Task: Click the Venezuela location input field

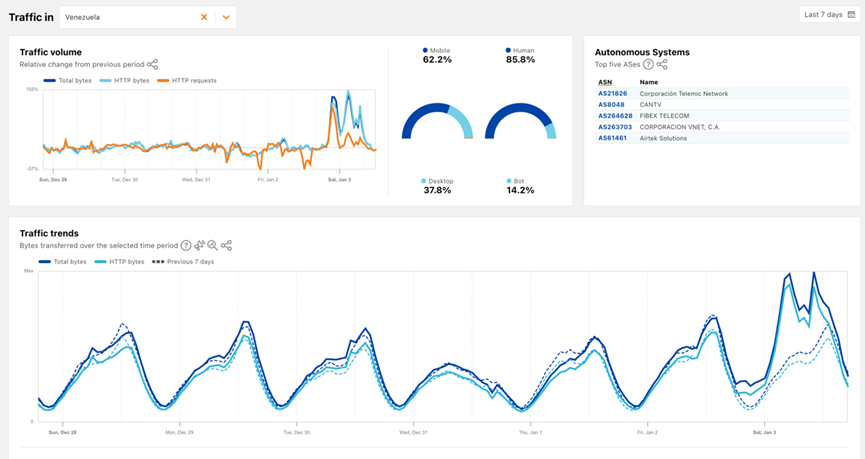Action: click(x=125, y=17)
